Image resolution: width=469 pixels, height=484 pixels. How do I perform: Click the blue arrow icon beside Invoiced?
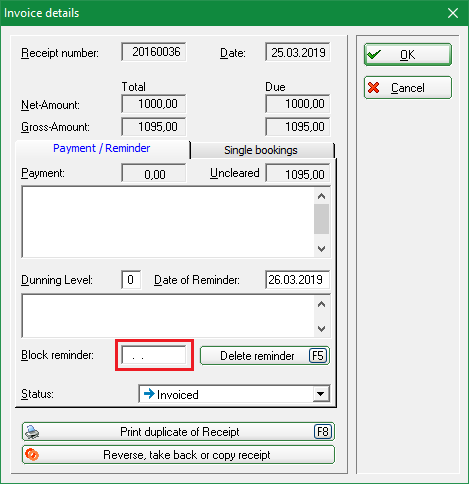coord(149,394)
